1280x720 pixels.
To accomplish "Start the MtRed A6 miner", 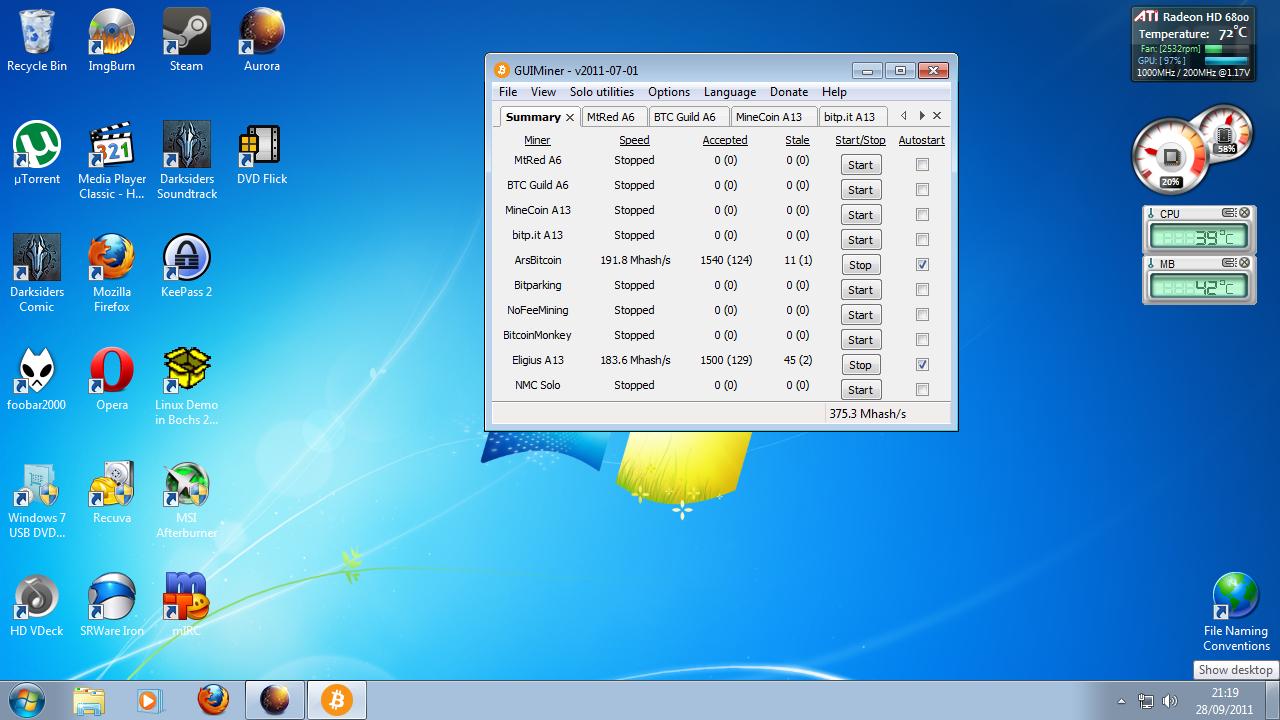I will point(860,165).
